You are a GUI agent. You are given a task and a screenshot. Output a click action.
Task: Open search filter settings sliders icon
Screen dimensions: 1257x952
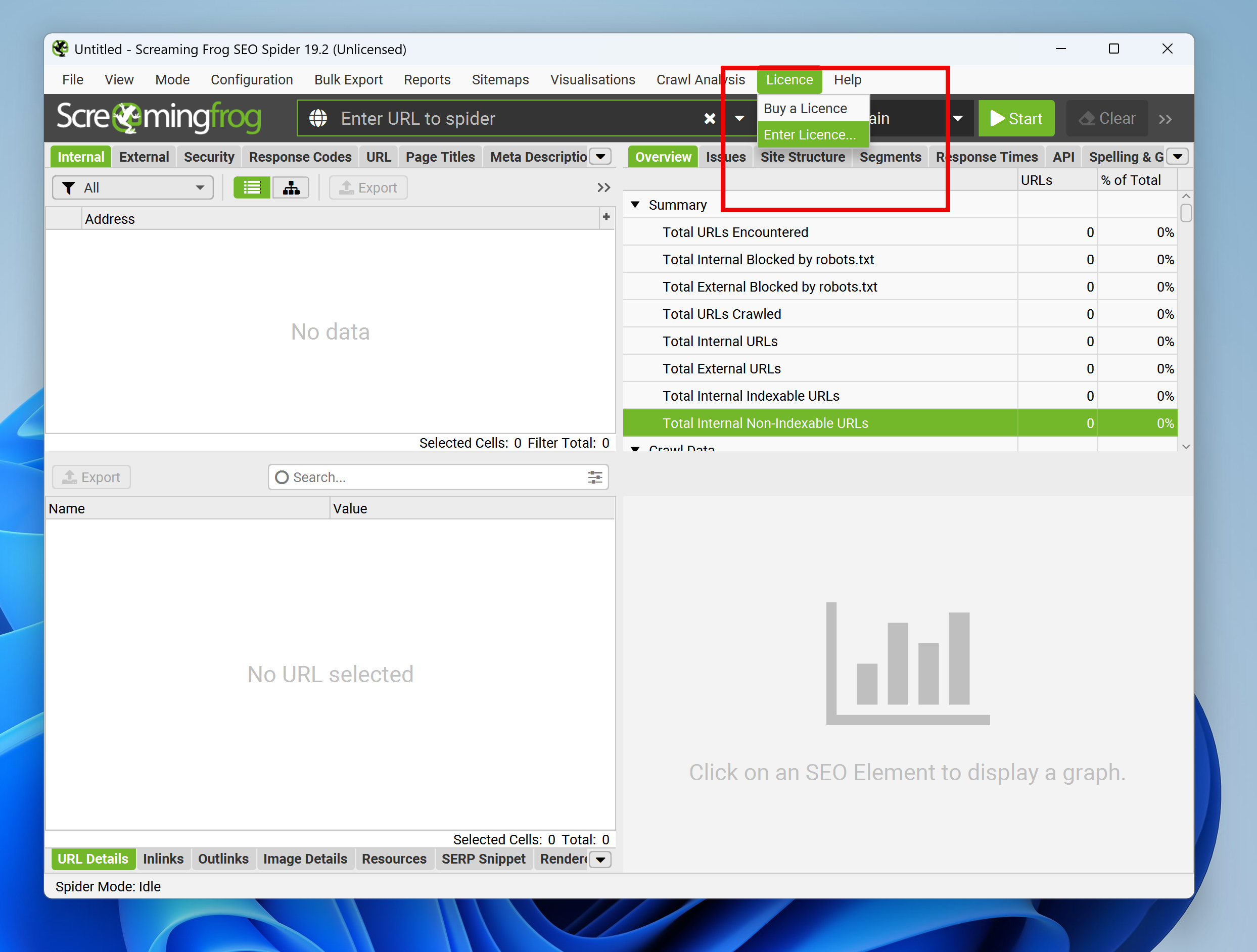click(594, 477)
